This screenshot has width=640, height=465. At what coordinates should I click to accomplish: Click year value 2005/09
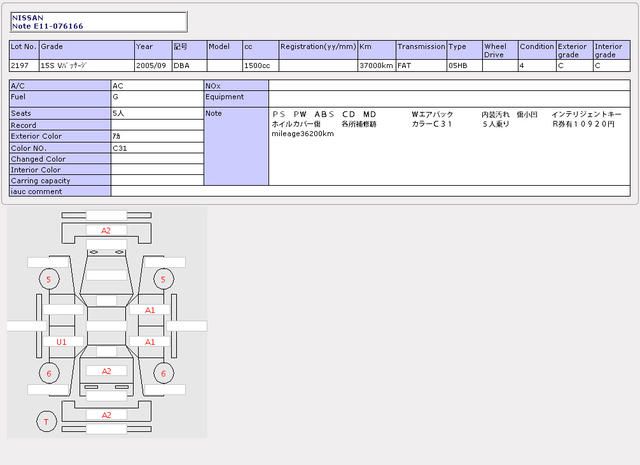point(153,66)
